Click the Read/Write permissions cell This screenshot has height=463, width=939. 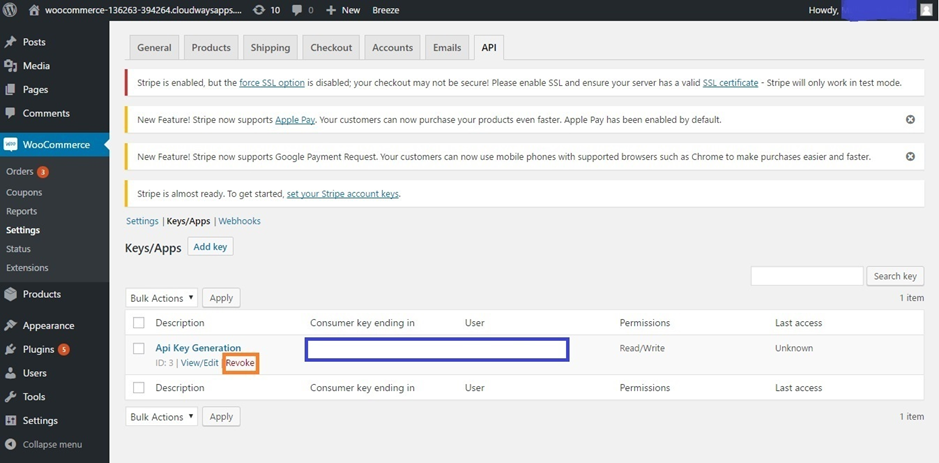click(x=642, y=348)
